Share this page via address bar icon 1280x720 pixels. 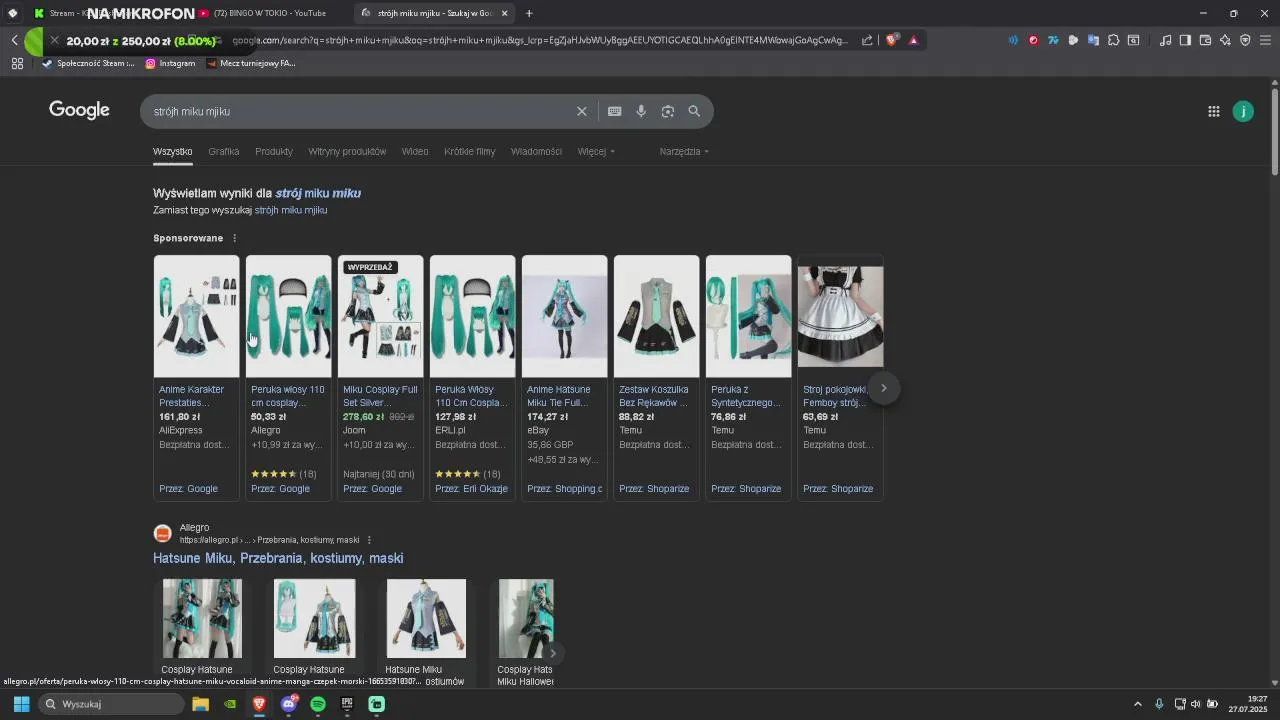coord(866,40)
